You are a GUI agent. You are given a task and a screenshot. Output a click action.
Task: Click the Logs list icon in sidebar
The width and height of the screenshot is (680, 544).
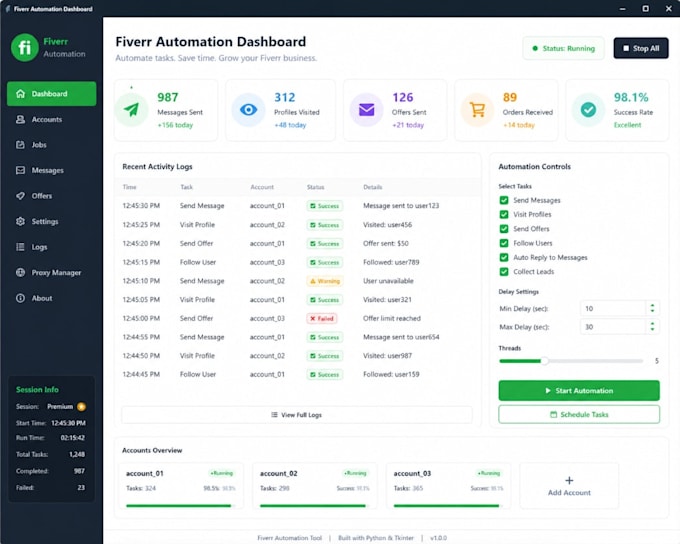coord(20,247)
